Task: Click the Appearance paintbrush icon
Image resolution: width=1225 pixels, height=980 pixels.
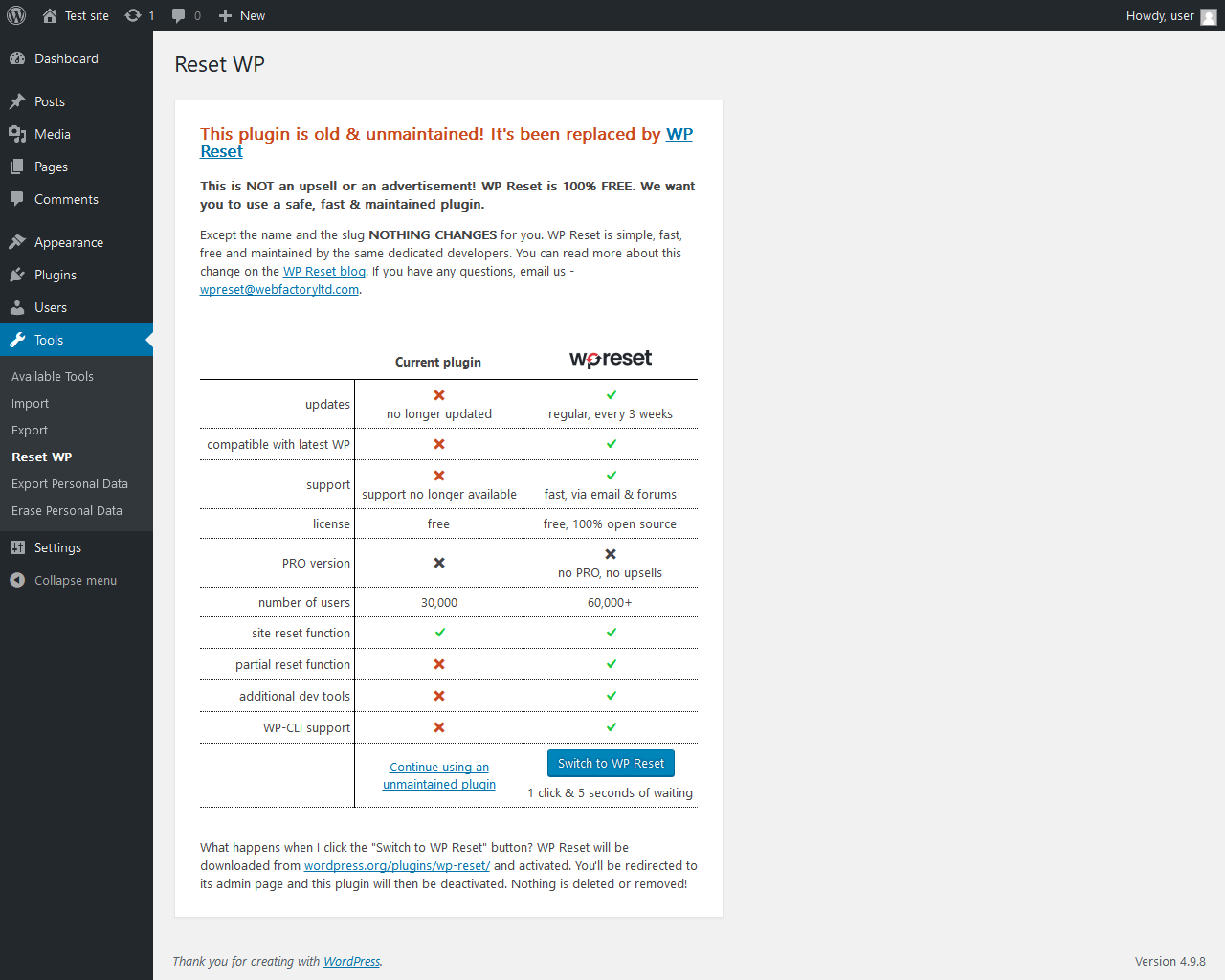Action: click(17, 242)
